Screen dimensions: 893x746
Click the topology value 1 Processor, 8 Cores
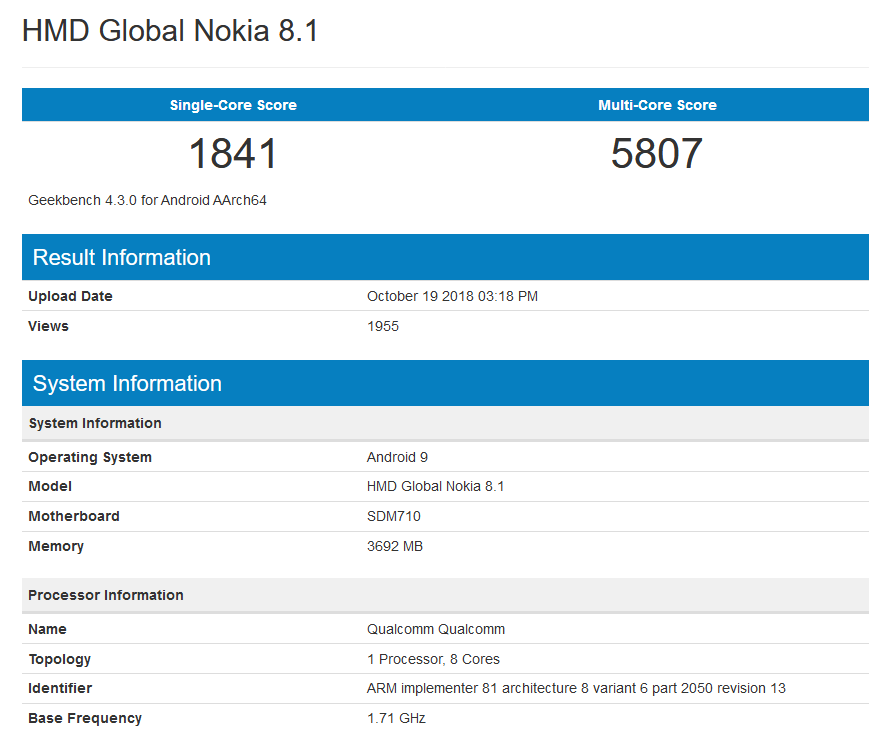coord(433,659)
